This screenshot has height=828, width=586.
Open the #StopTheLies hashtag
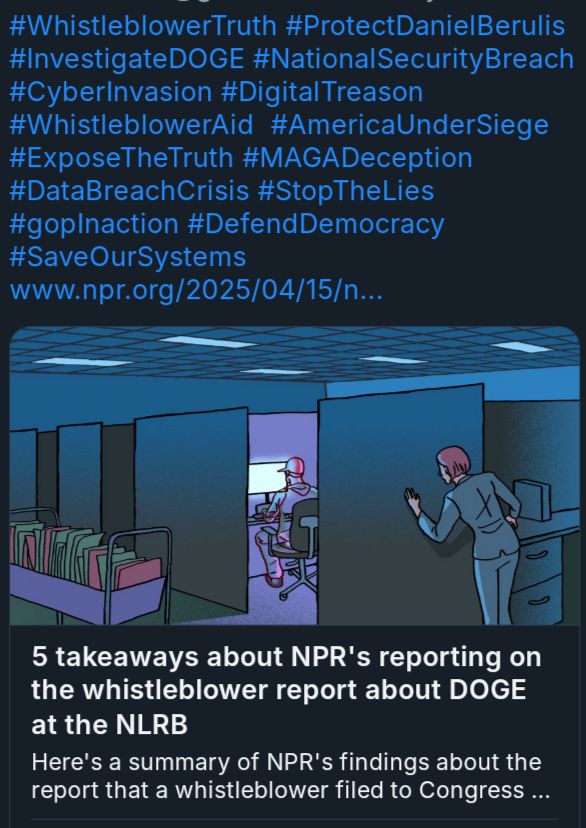(x=346, y=191)
